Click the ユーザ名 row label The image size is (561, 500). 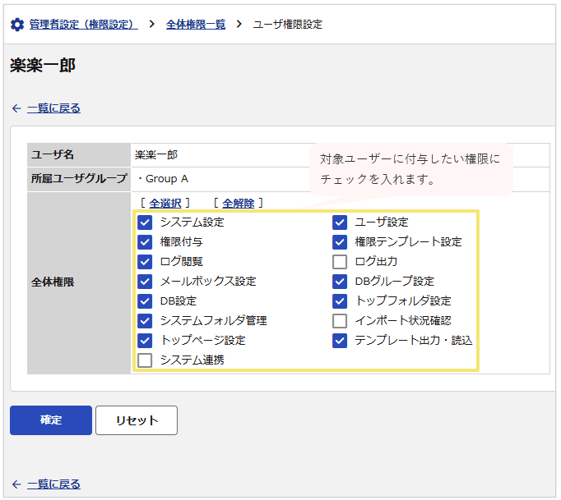click(x=53, y=155)
